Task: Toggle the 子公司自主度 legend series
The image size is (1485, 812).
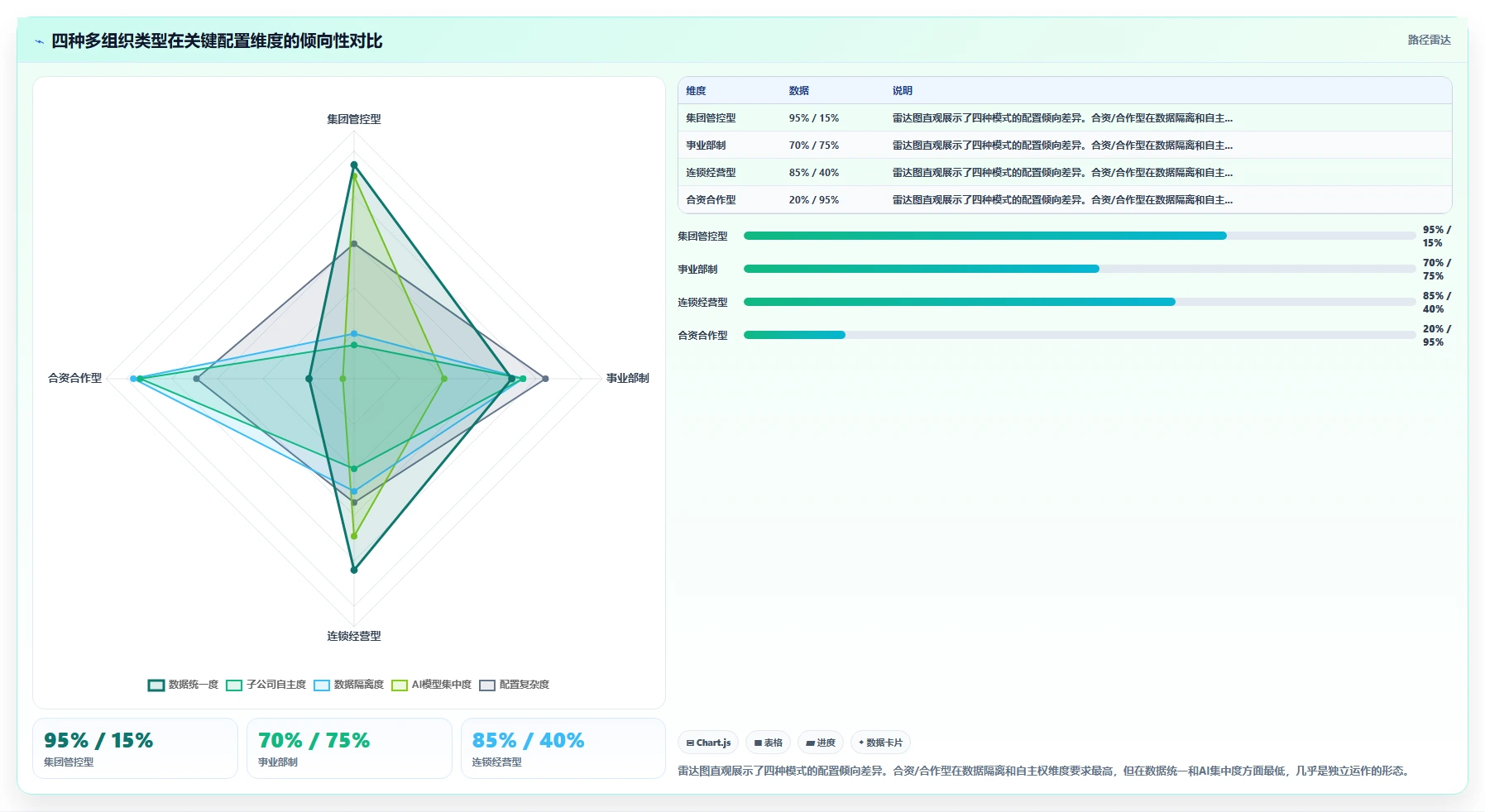Action: click(x=266, y=685)
